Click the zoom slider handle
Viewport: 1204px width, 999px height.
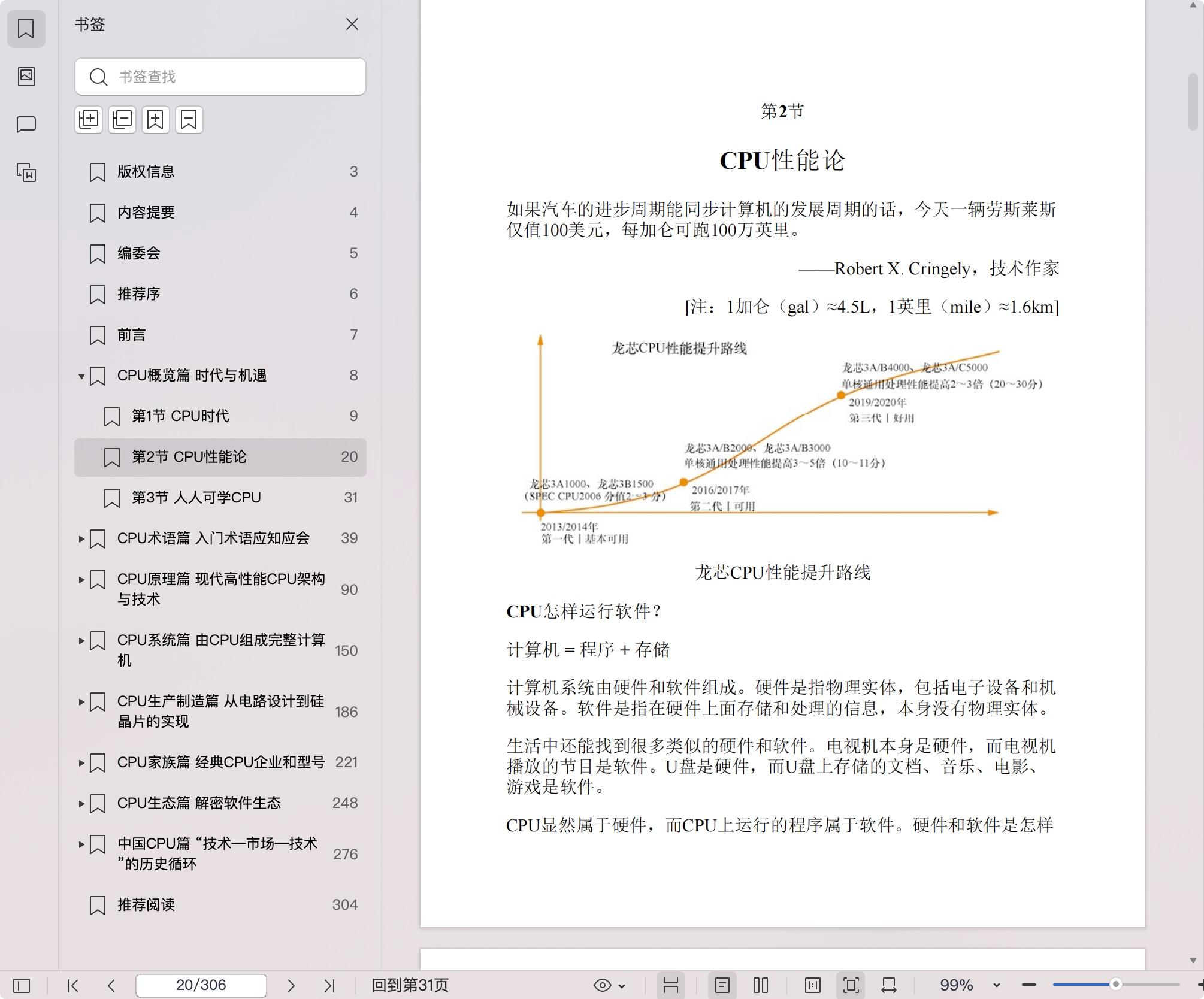click(1115, 985)
